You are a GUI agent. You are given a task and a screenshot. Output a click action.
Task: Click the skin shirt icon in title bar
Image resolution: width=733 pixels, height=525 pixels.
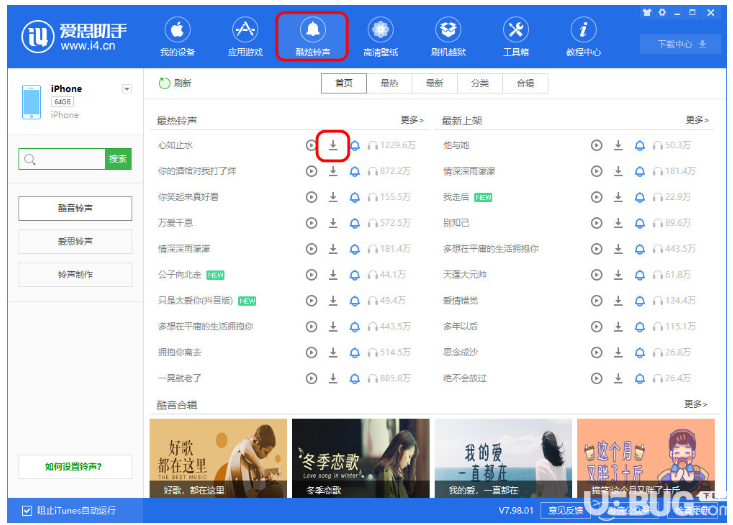point(647,13)
